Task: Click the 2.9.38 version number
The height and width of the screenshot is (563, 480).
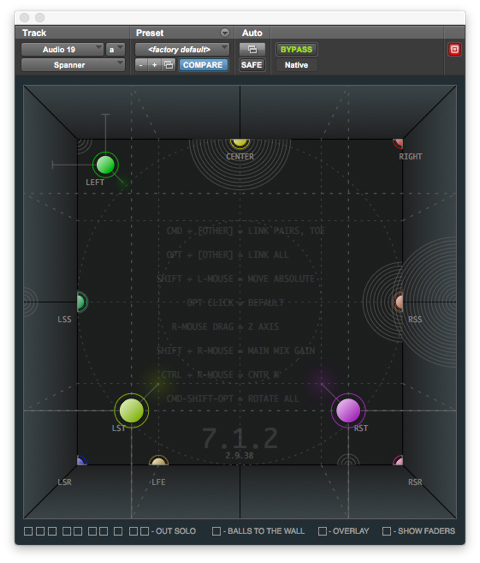Action: [239, 455]
